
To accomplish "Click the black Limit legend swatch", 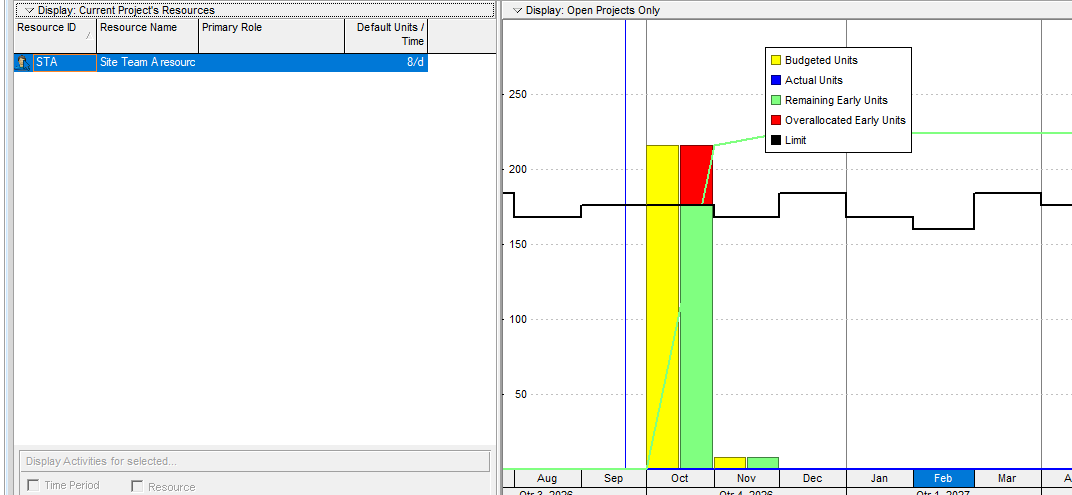I will tap(775, 140).
